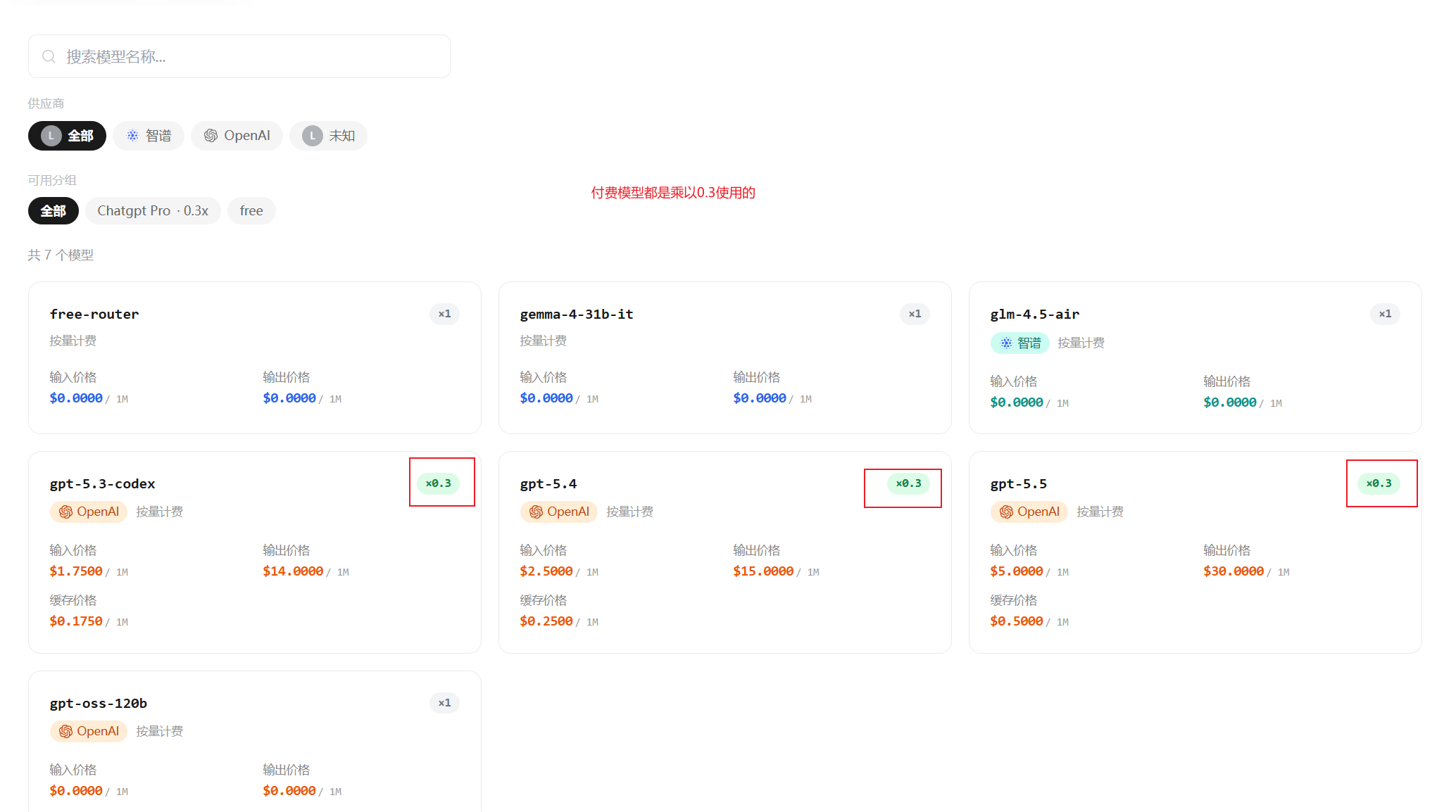Click gpt-5.4 cache price $0.2500
Viewport: 1456px width, 812px height.
tap(546, 621)
